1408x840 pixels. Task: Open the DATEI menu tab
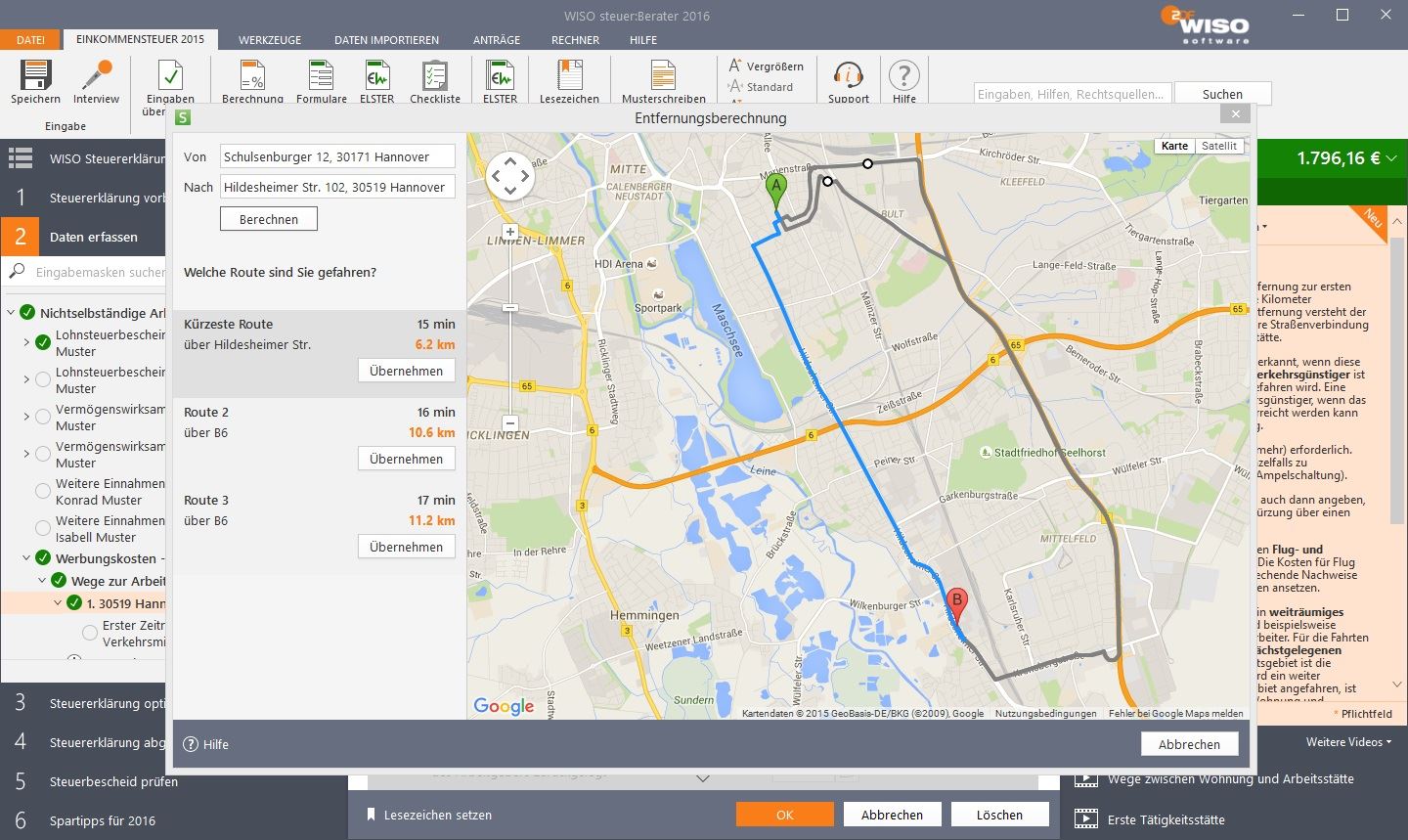[30, 40]
